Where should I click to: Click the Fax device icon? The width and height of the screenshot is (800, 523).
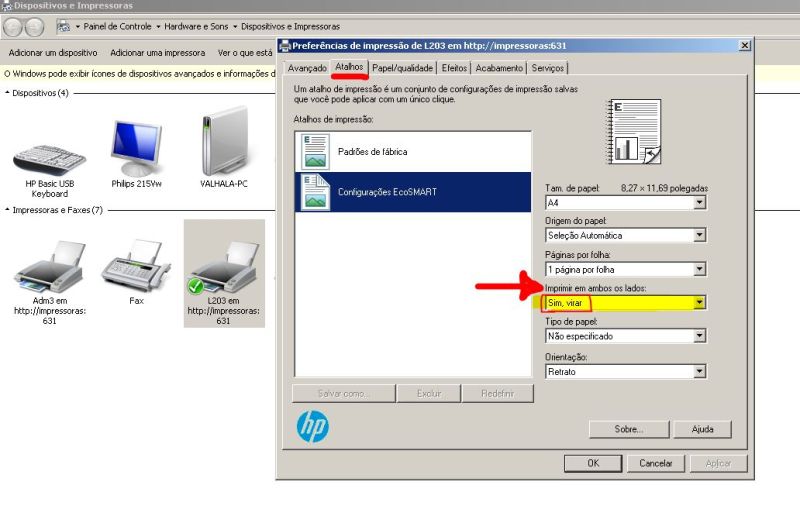pyautogui.click(x=136, y=263)
